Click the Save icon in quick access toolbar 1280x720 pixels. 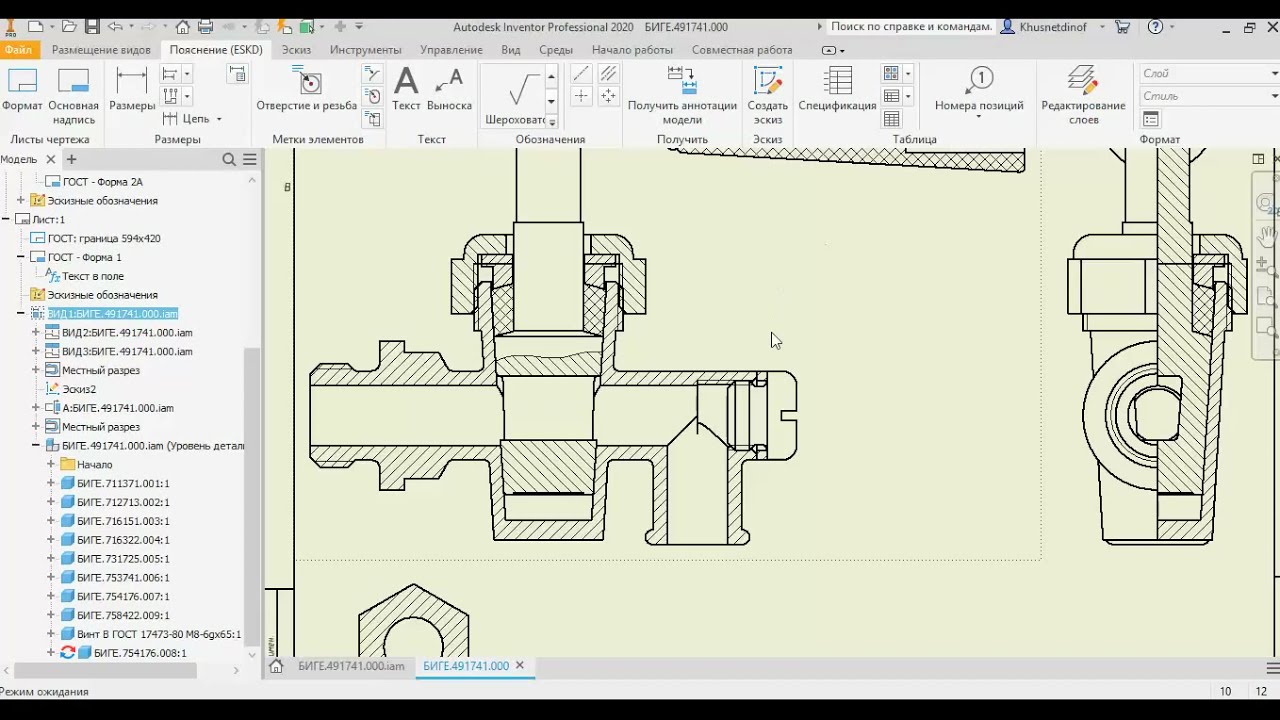[92, 27]
